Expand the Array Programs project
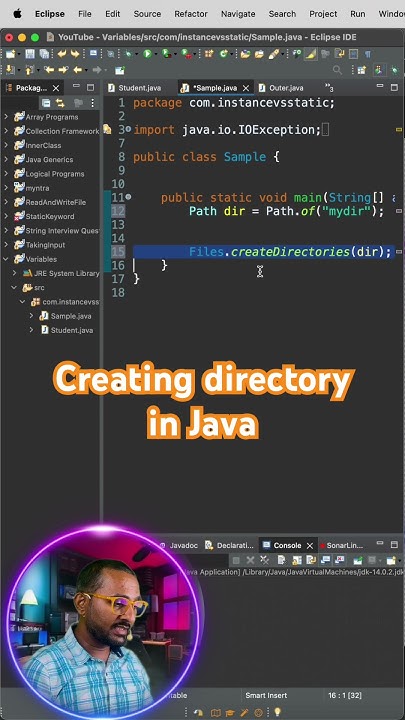This screenshot has height=720, width=405. pyautogui.click(x=6, y=117)
